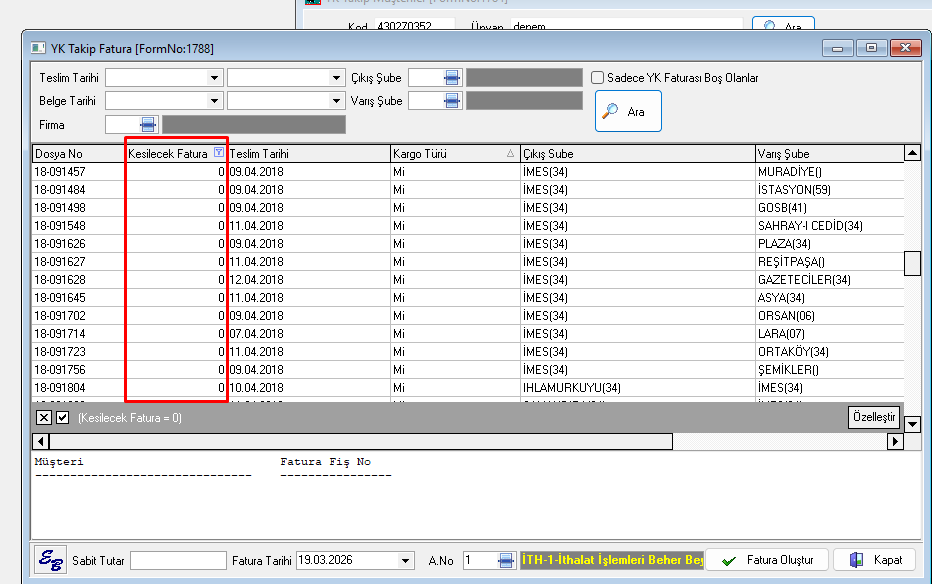The width and height of the screenshot is (932, 584).
Task: Enable Sadece YK Faturası Boş Olanlar checkbox
Action: 598,77
